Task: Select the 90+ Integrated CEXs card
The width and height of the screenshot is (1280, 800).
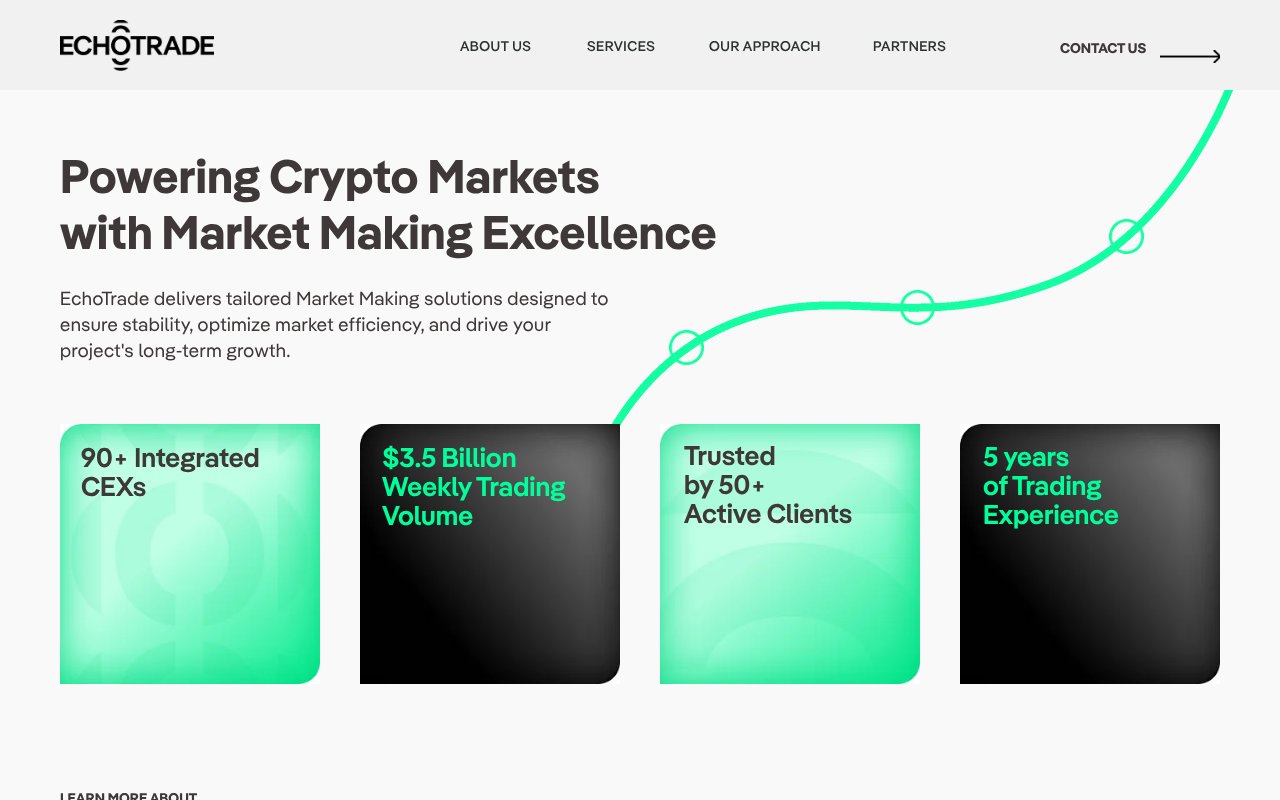Action: coord(190,553)
